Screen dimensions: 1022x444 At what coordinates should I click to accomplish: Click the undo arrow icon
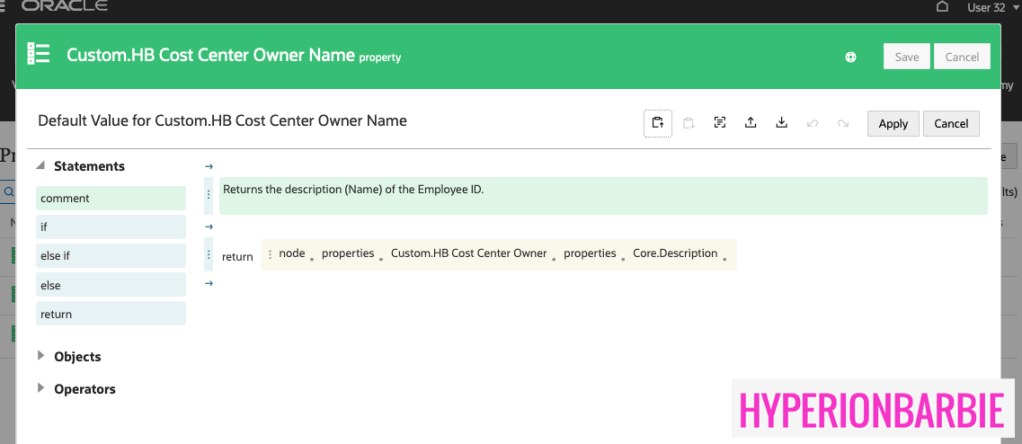point(812,123)
